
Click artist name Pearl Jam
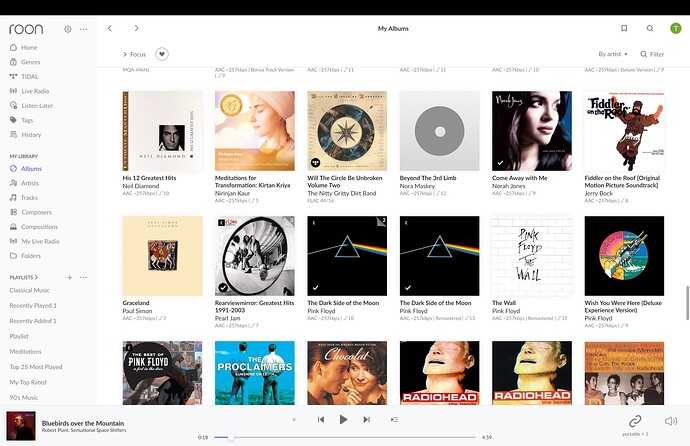coord(228,318)
